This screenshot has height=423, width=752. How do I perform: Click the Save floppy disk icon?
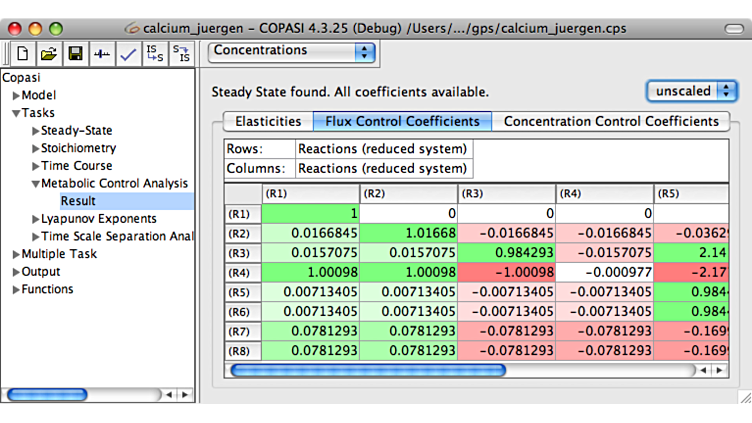pyautogui.click(x=75, y=54)
